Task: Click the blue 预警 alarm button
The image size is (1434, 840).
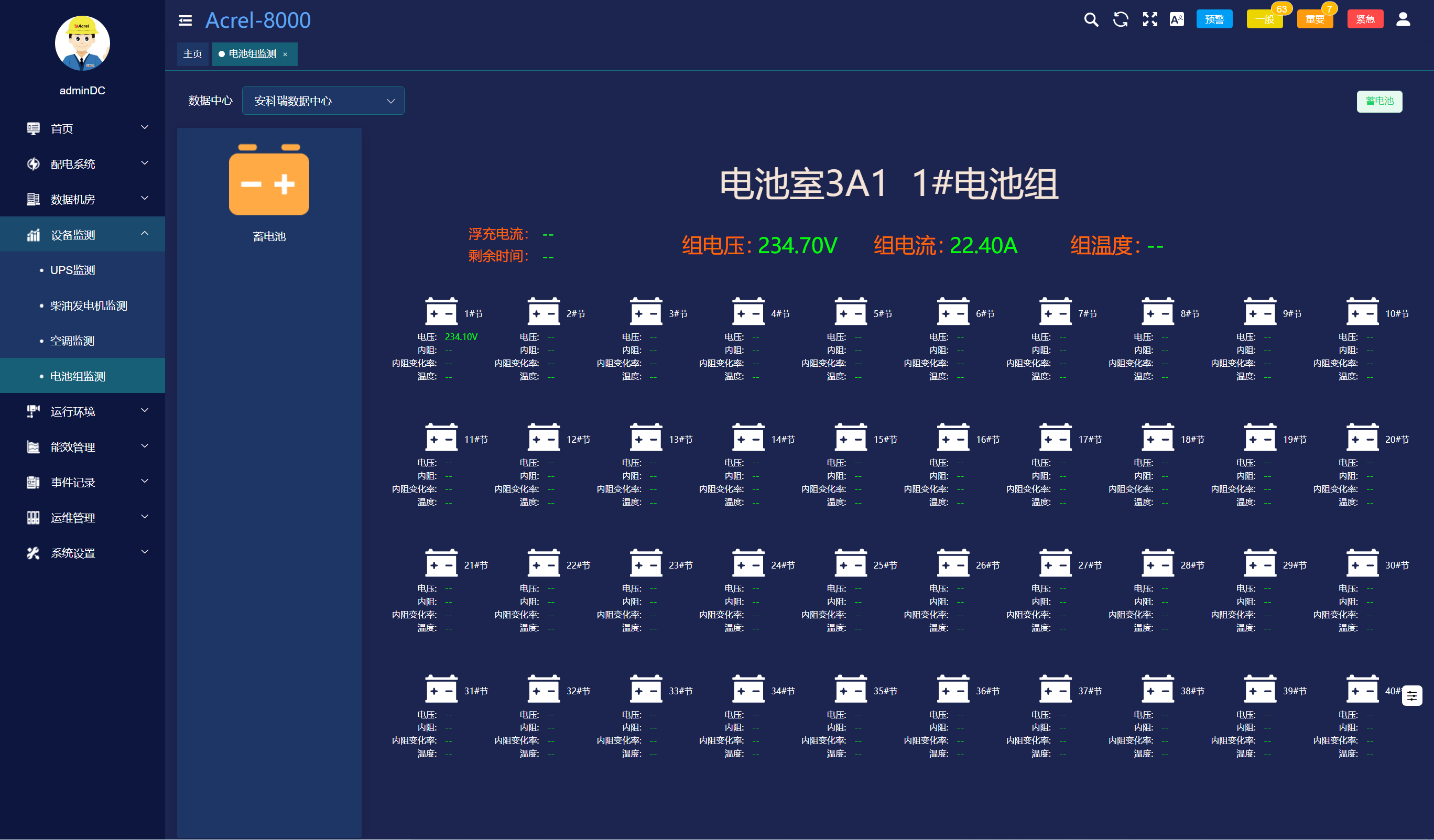Action: point(1214,20)
